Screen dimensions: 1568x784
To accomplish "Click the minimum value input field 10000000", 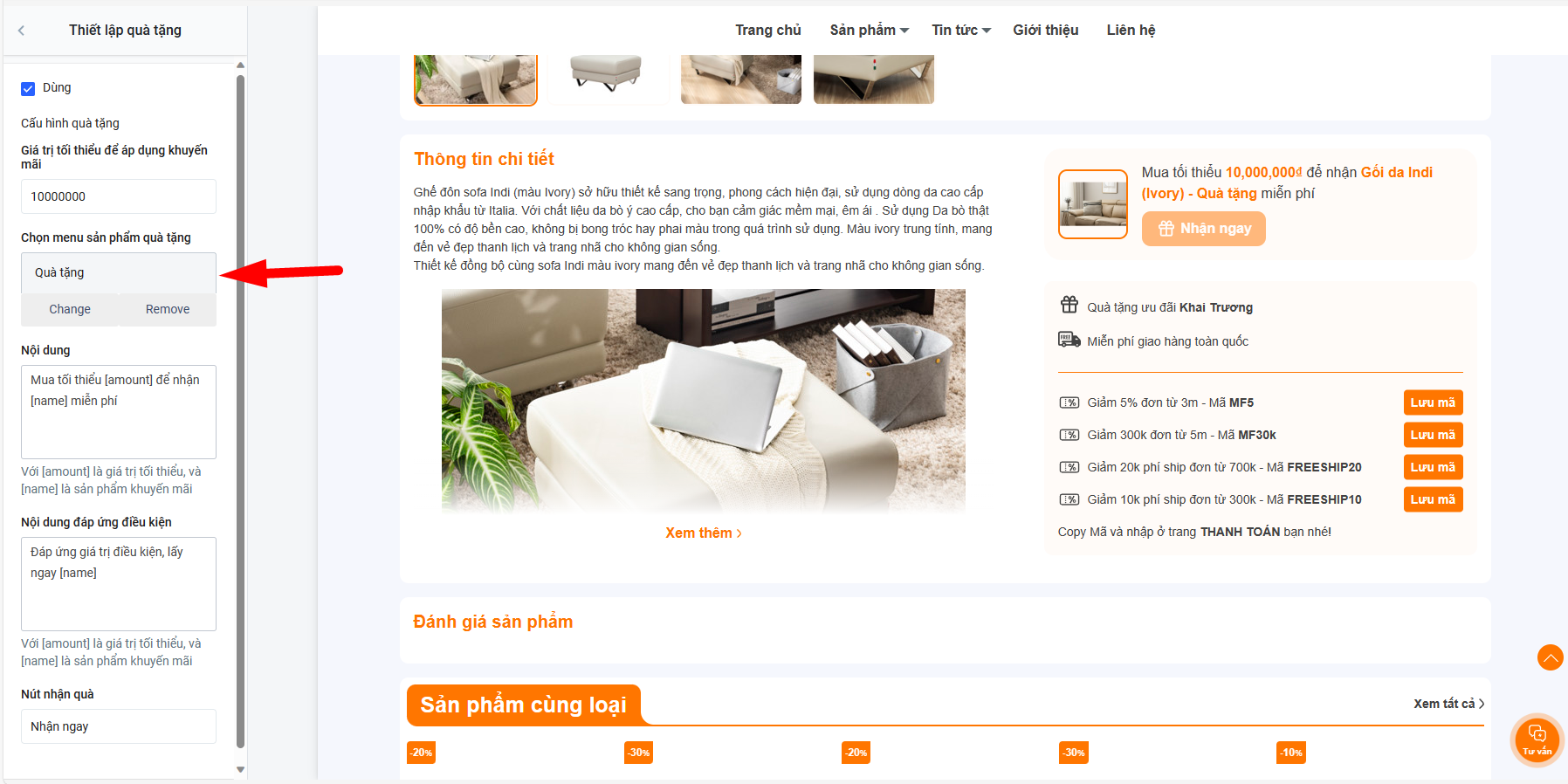I will click(x=119, y=196).
